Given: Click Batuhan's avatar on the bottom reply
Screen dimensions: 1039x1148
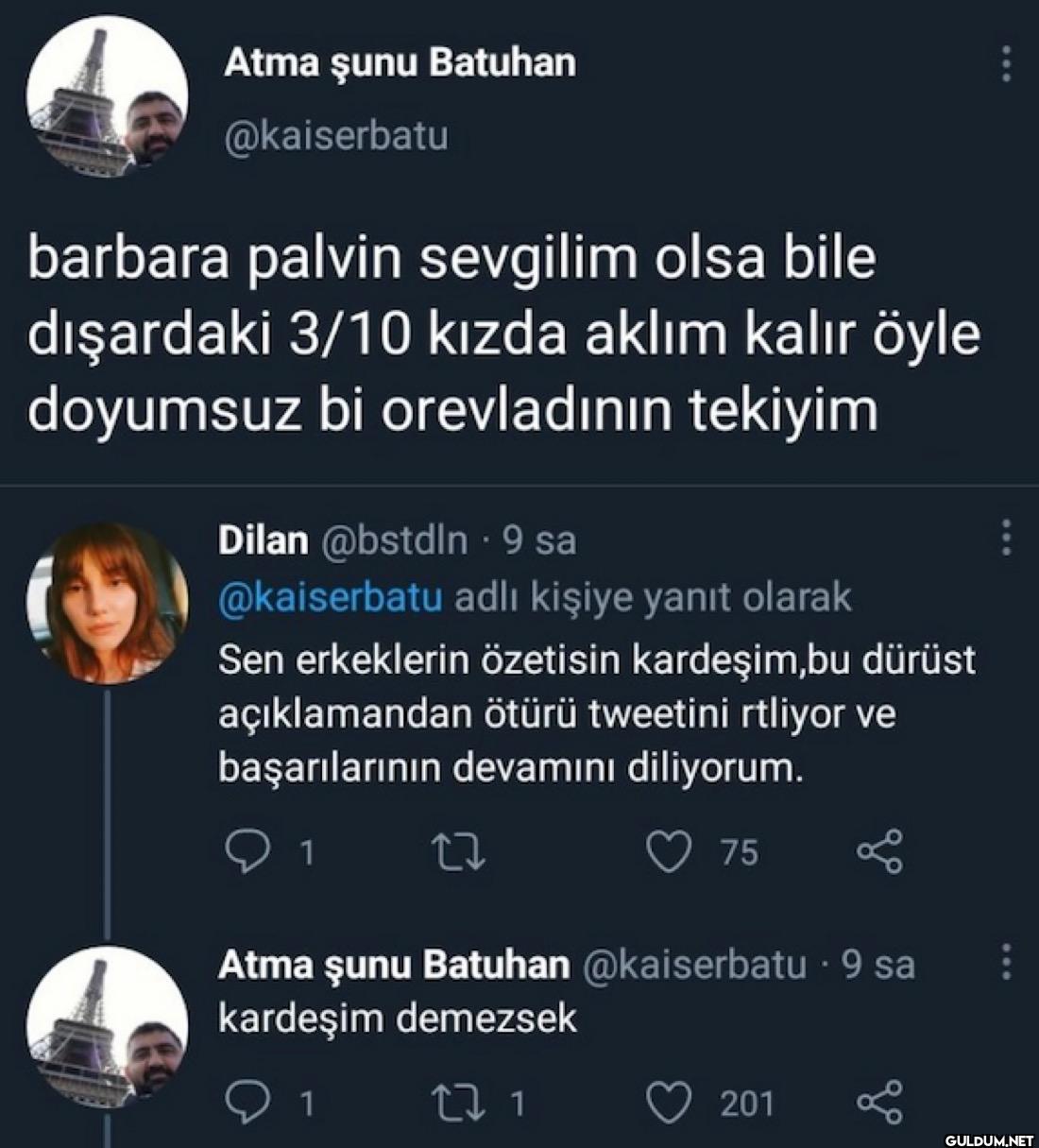Looking at the screenshot, I should [107, 1025].
